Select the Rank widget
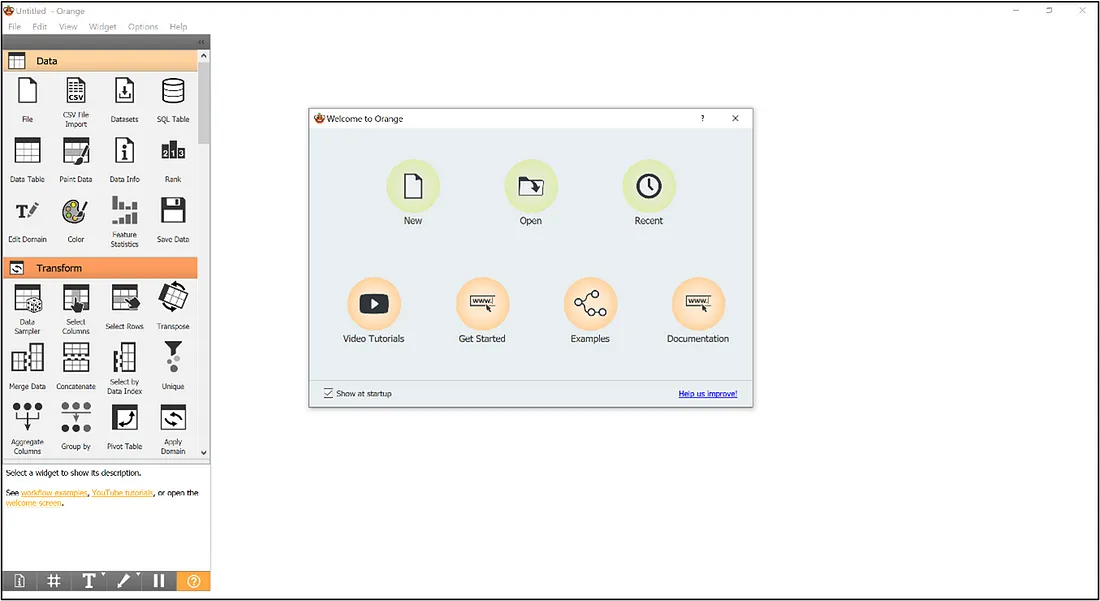Screen dimensions: 1100x601 173,161
